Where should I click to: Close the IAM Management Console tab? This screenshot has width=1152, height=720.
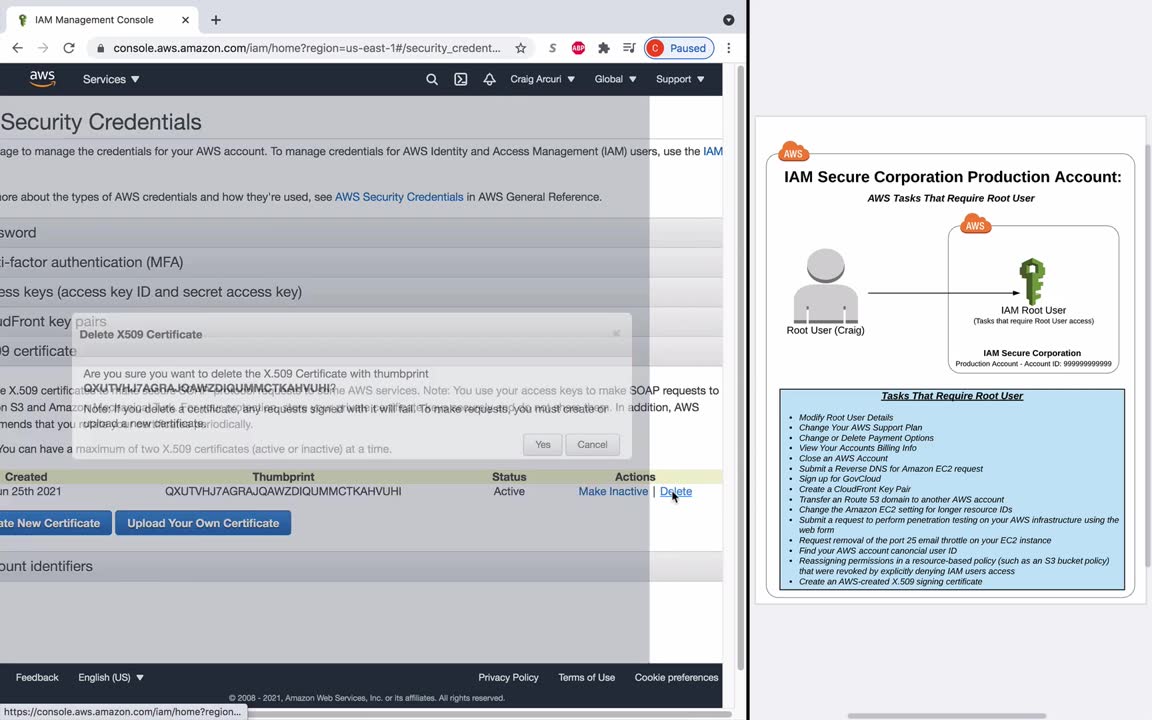(185, 20)
